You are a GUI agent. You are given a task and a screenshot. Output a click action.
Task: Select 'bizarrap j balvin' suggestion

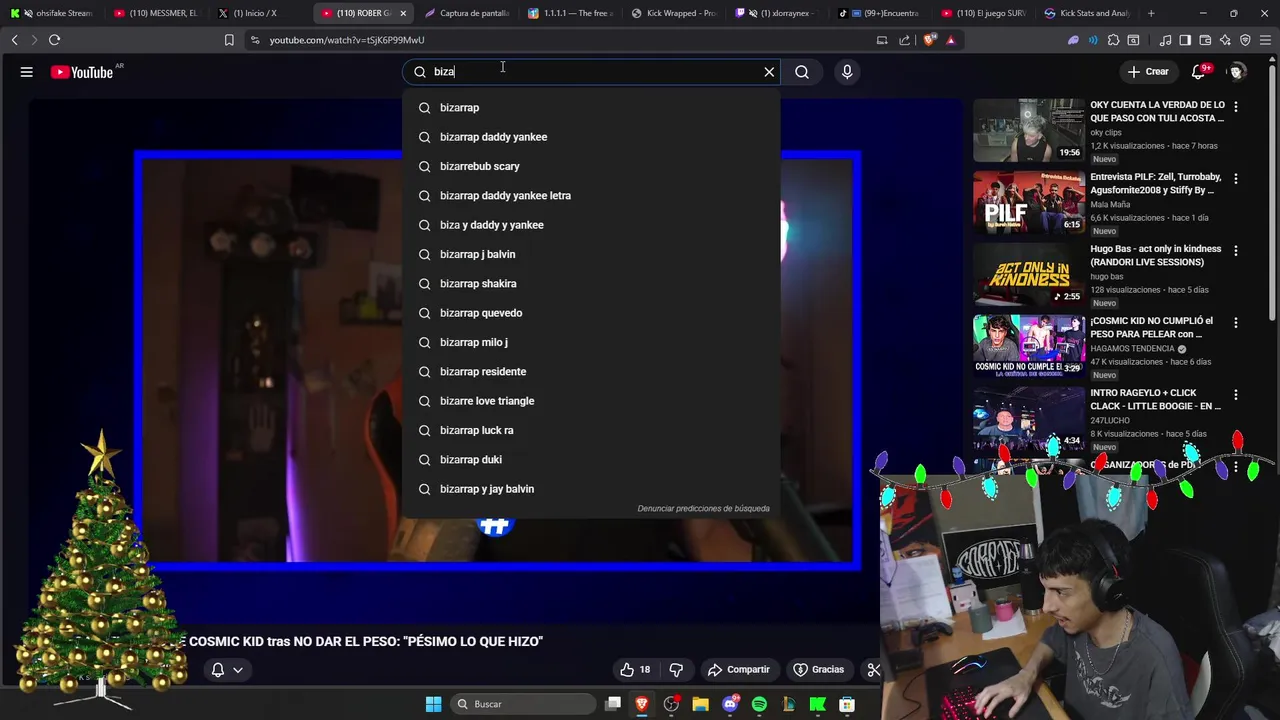click(590, 254)
